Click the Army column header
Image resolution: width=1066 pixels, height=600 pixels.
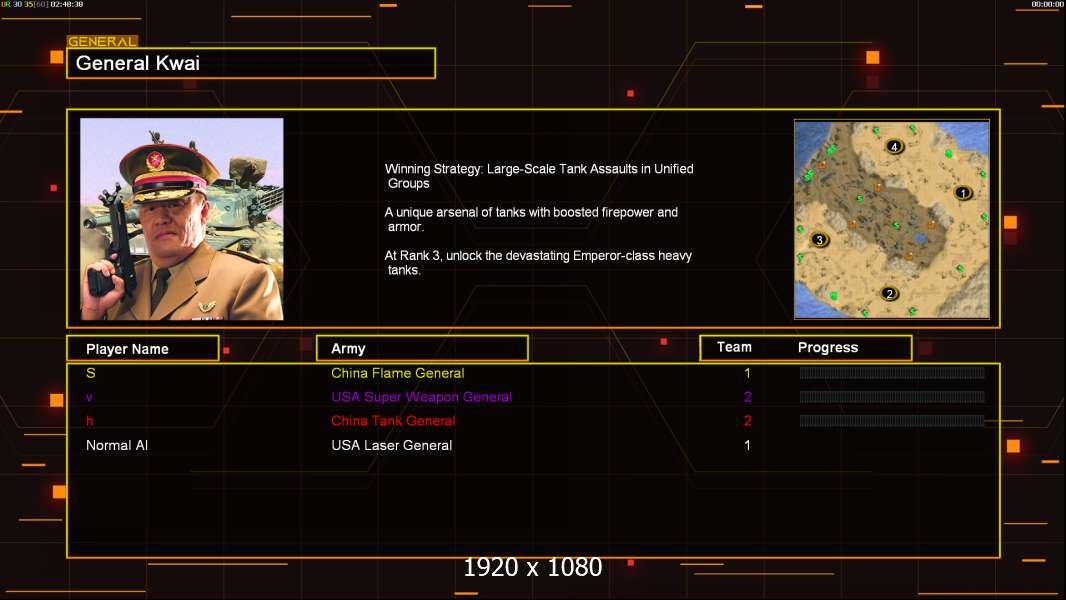tap(422, 349)
